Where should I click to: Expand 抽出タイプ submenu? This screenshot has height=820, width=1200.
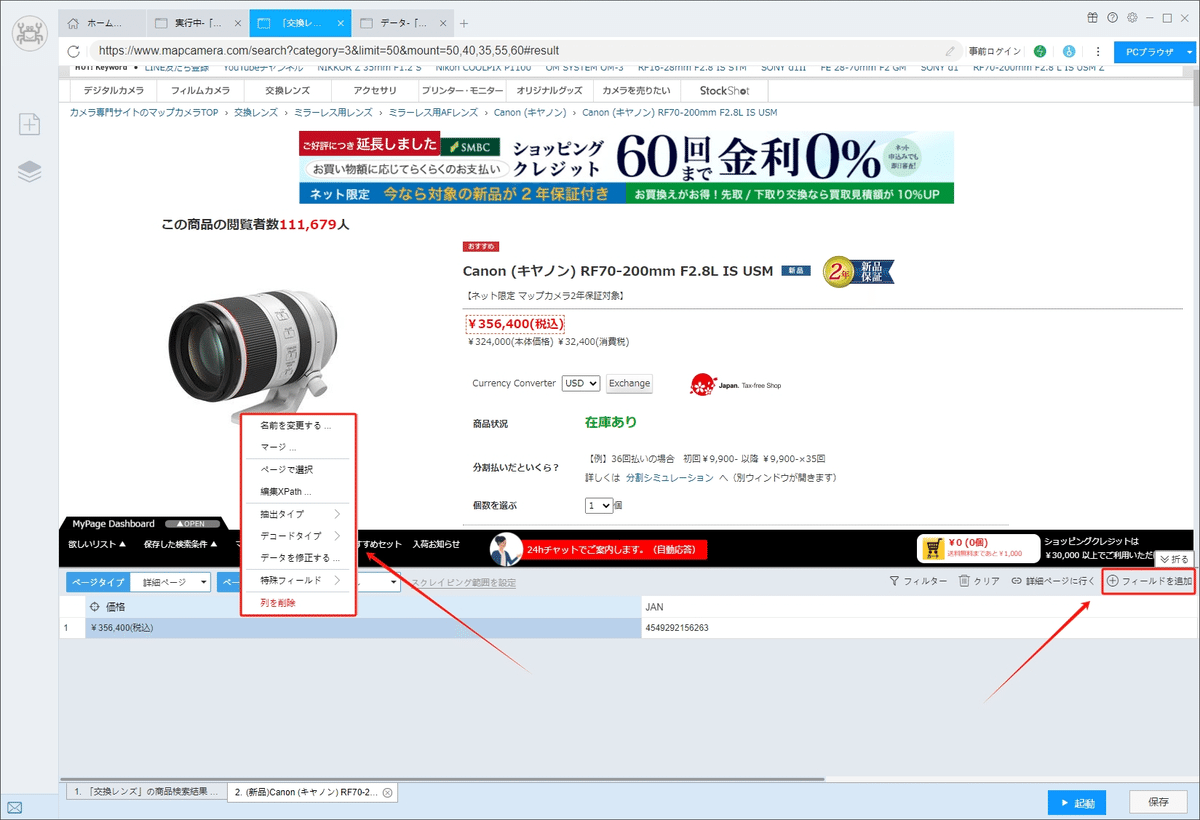(x=300, y=514)
